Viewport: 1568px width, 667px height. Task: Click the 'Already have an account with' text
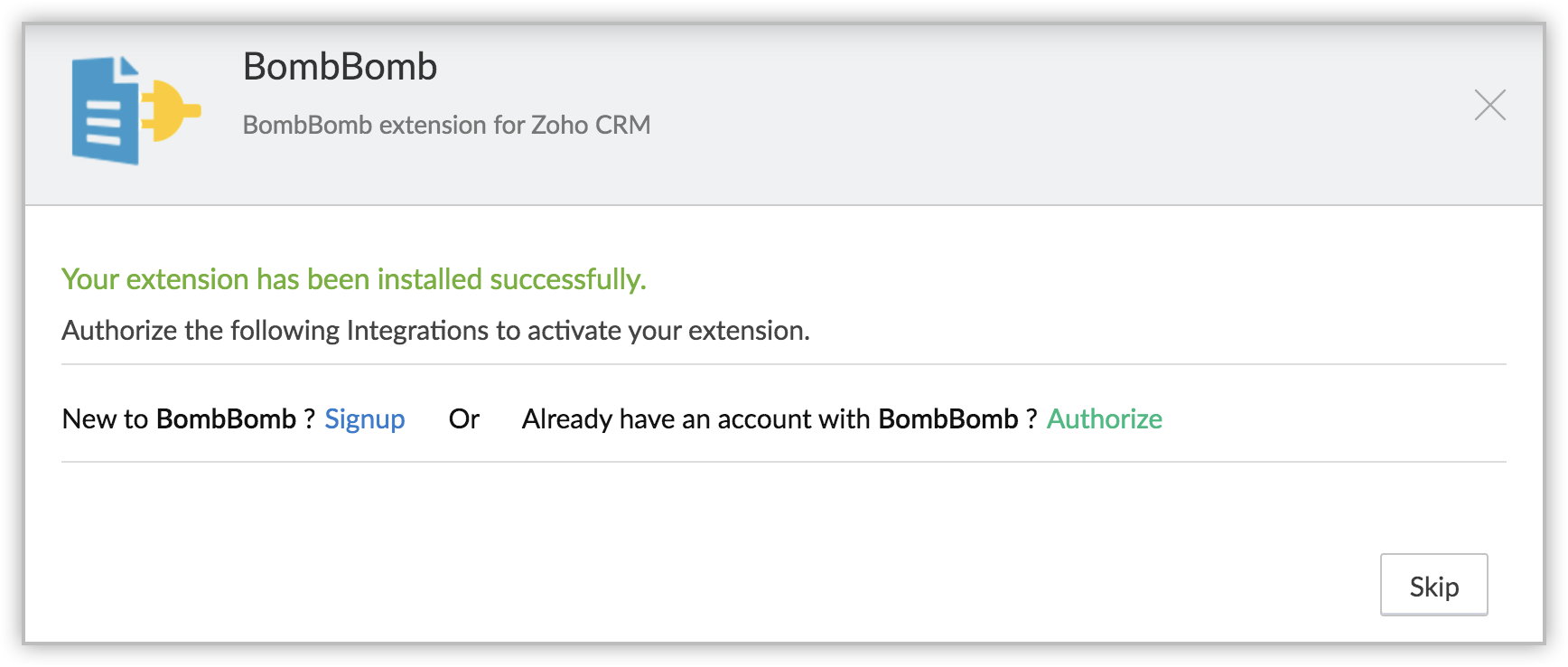click(695, 419)
